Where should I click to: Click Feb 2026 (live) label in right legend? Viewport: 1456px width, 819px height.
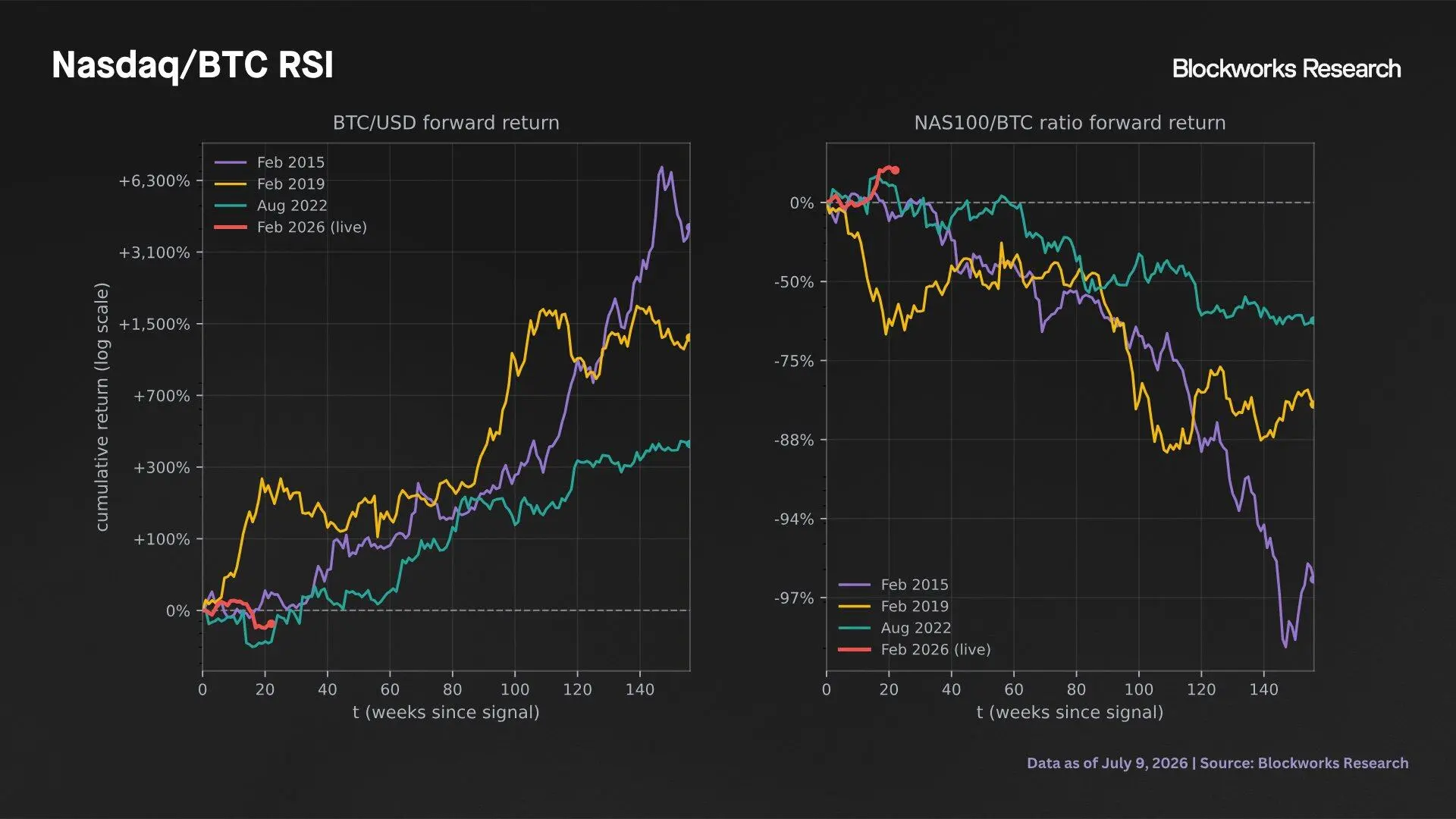pos(936,649)
